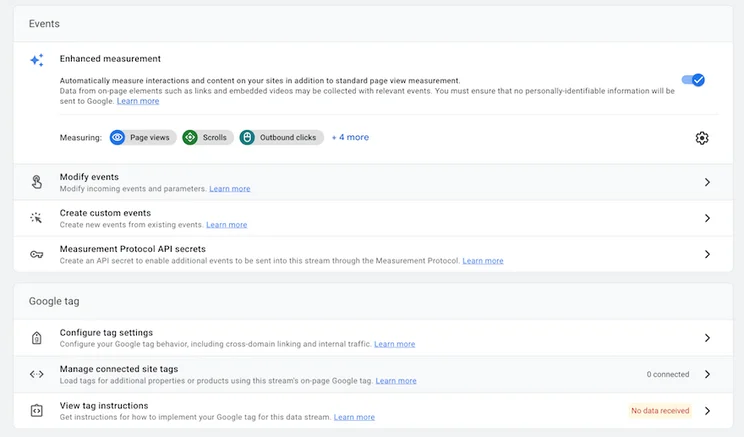Open the Modify events title
The width and height of the screenshot is (744, 437).
pyautogui.click(x=89, y=177)
